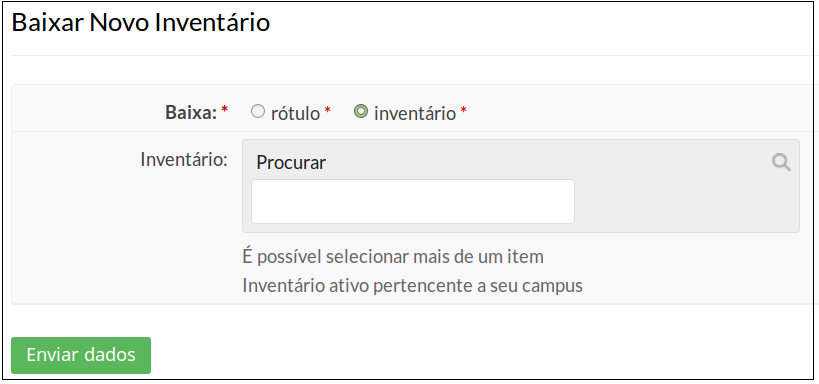Click the Procurar label in search box
This screenshot has width=819, height=384.
[x=291, y=162]
